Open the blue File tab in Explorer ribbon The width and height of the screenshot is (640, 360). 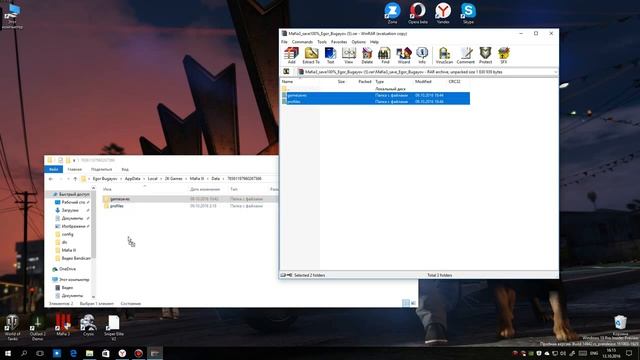click(53, 169)
